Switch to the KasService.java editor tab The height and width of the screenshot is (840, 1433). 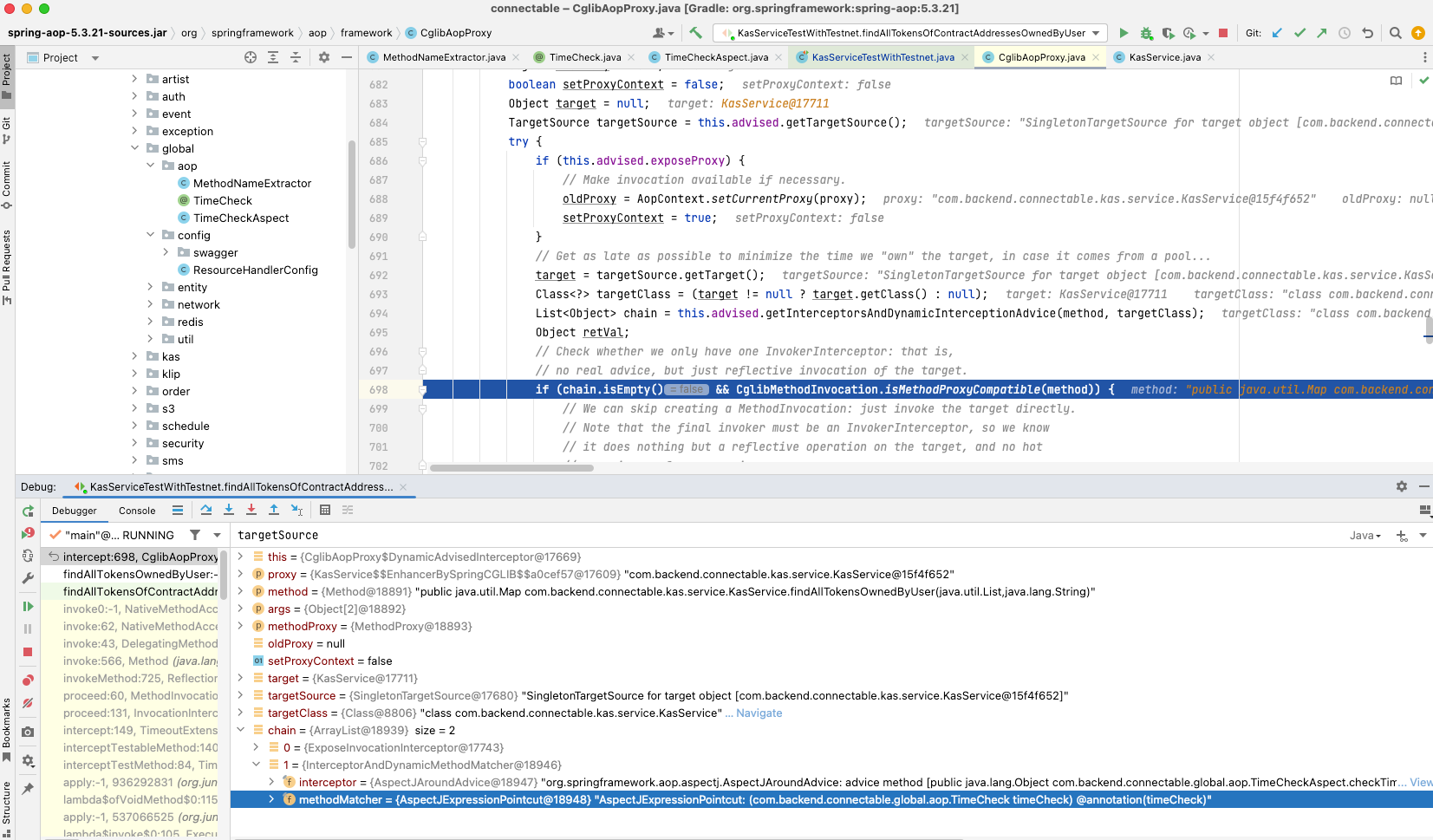click(1164, 57)
